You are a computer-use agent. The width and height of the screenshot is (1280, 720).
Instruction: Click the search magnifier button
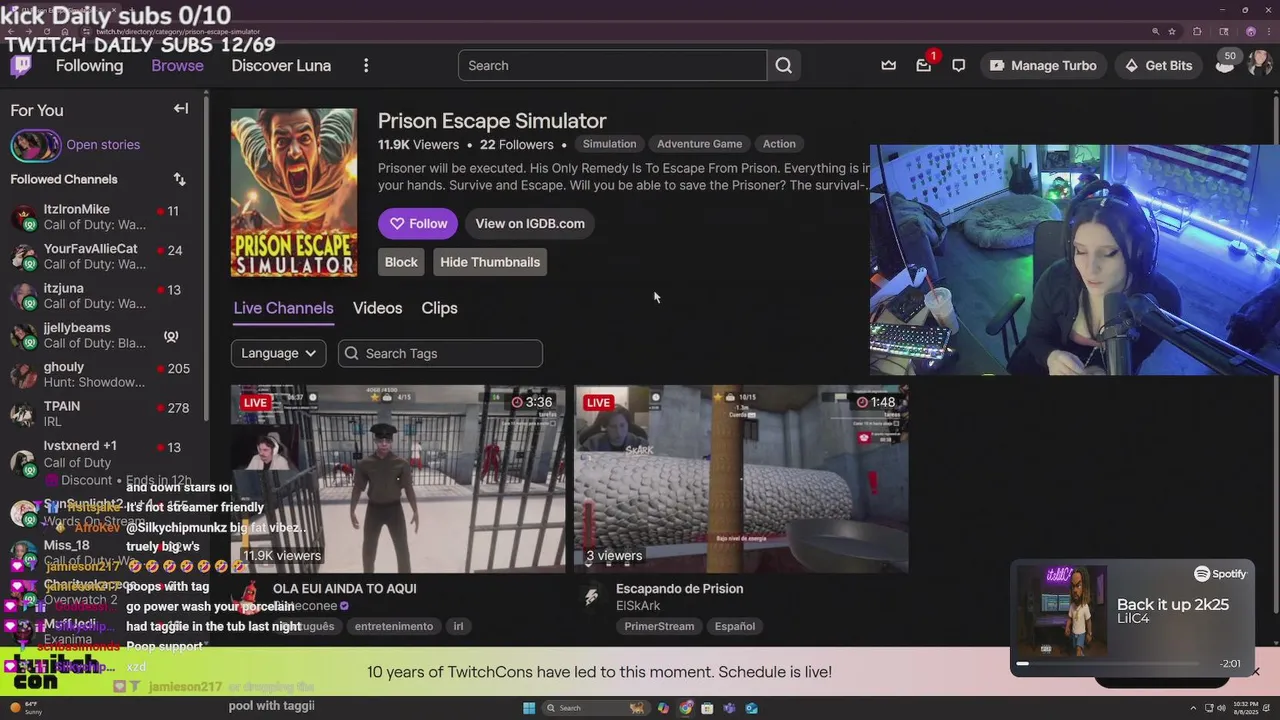click(784, 65)
